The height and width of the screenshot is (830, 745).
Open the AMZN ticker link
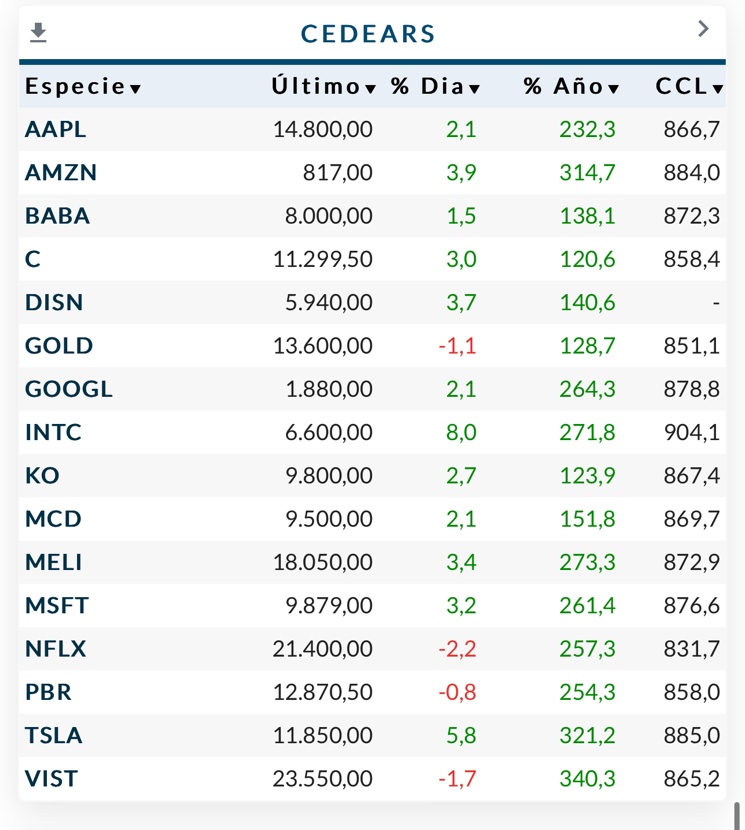(x=61, y=172)
